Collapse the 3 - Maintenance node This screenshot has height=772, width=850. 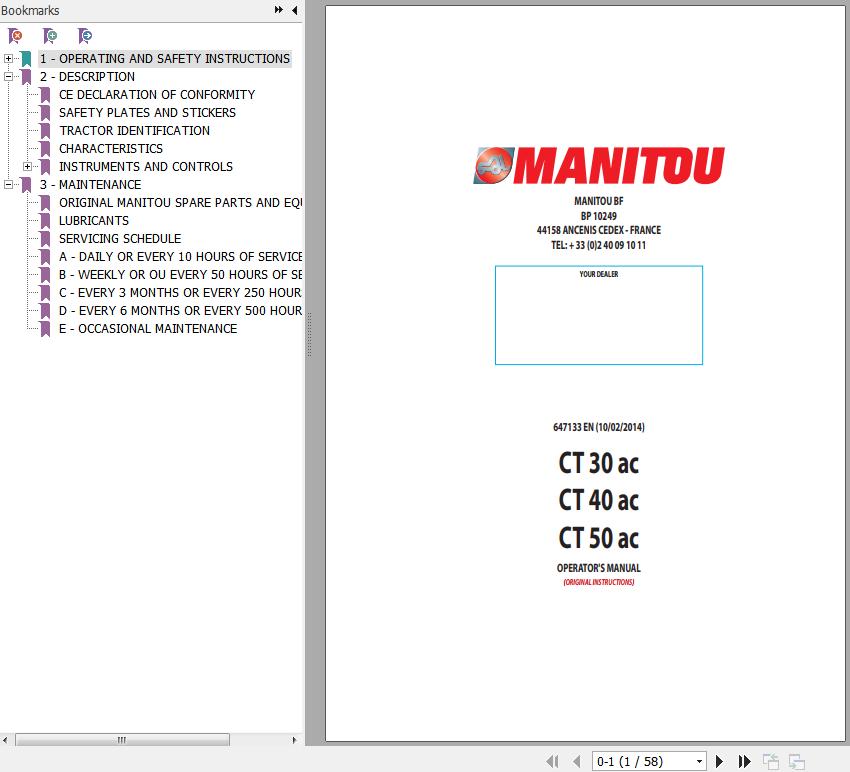(x=8, y=184)
